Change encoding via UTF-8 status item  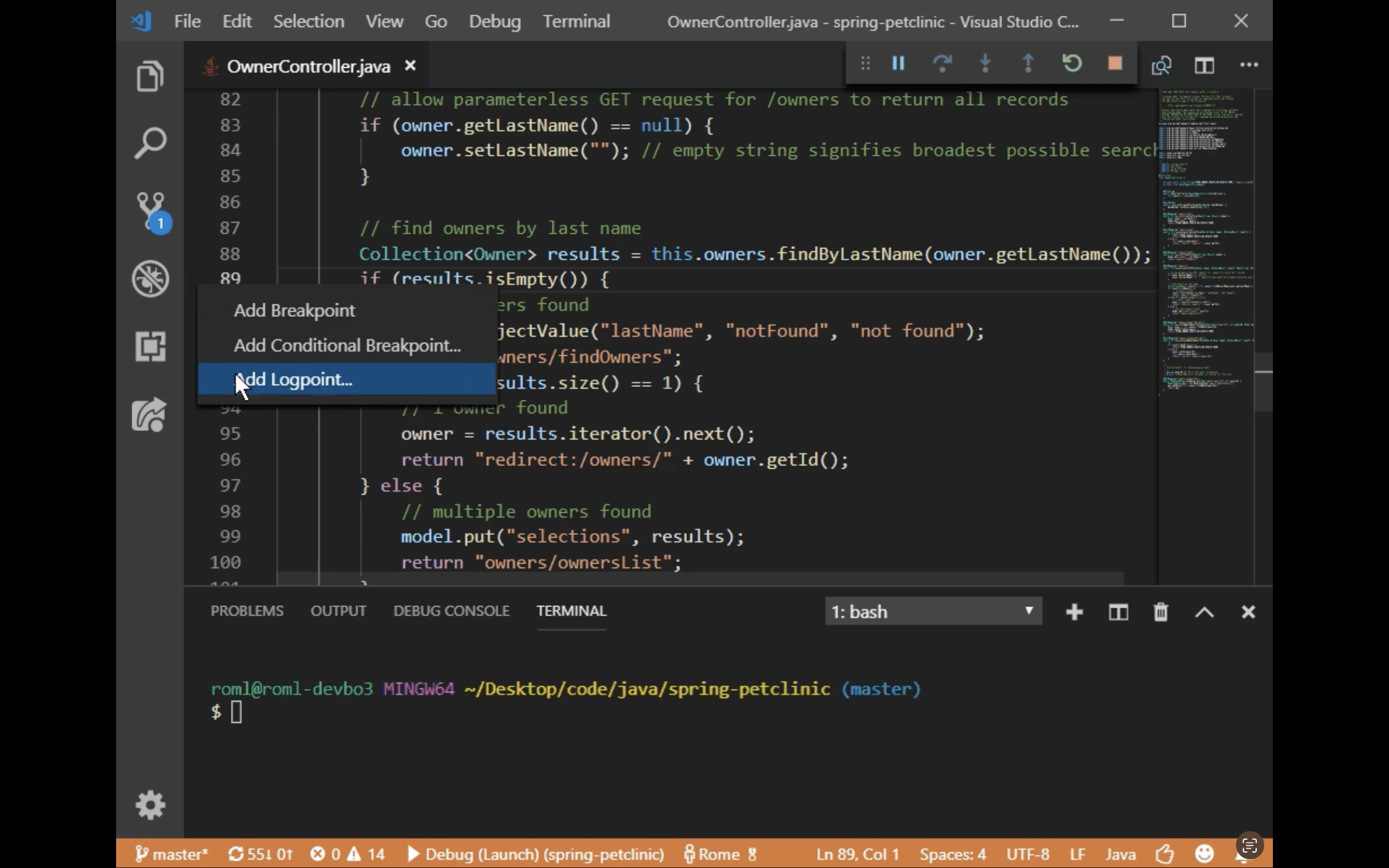pos(1028,854)
